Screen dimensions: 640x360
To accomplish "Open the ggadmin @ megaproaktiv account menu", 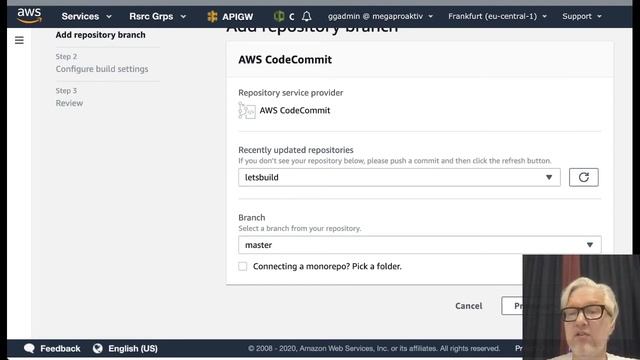I will pos(380,16).
